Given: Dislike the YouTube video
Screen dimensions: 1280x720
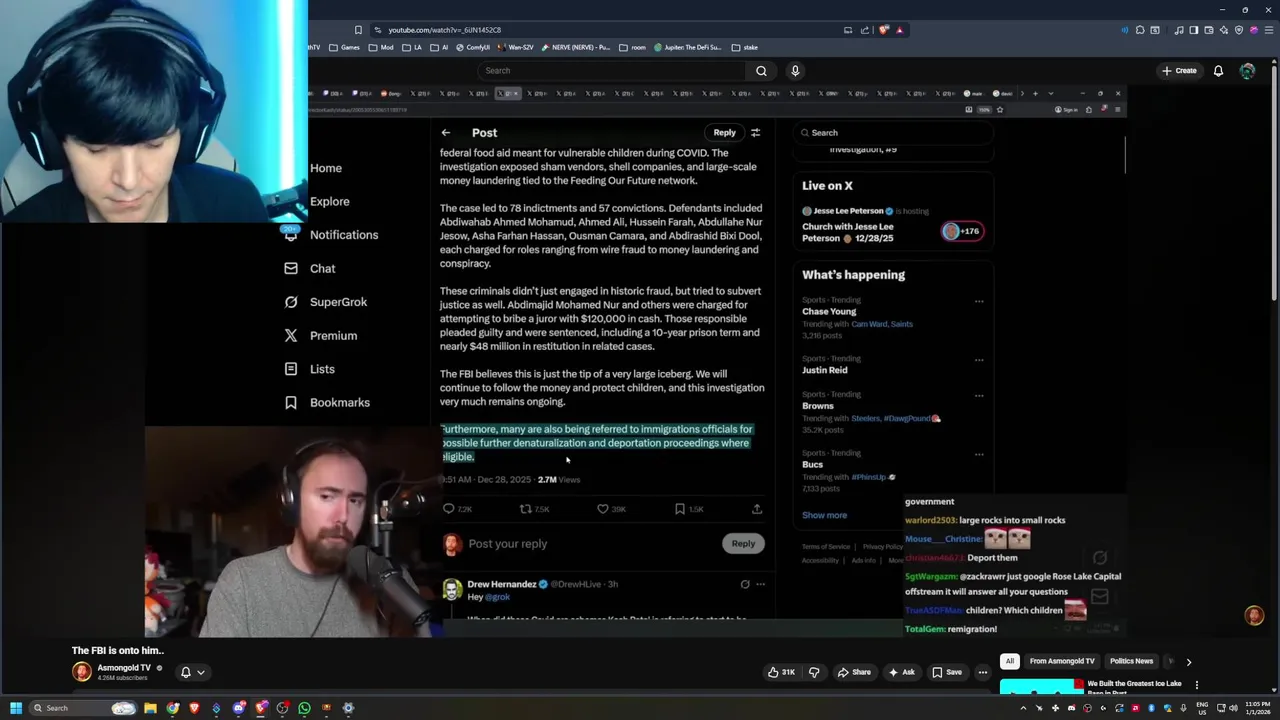Looking at the screenshot, I should click(x=814, y=672).
